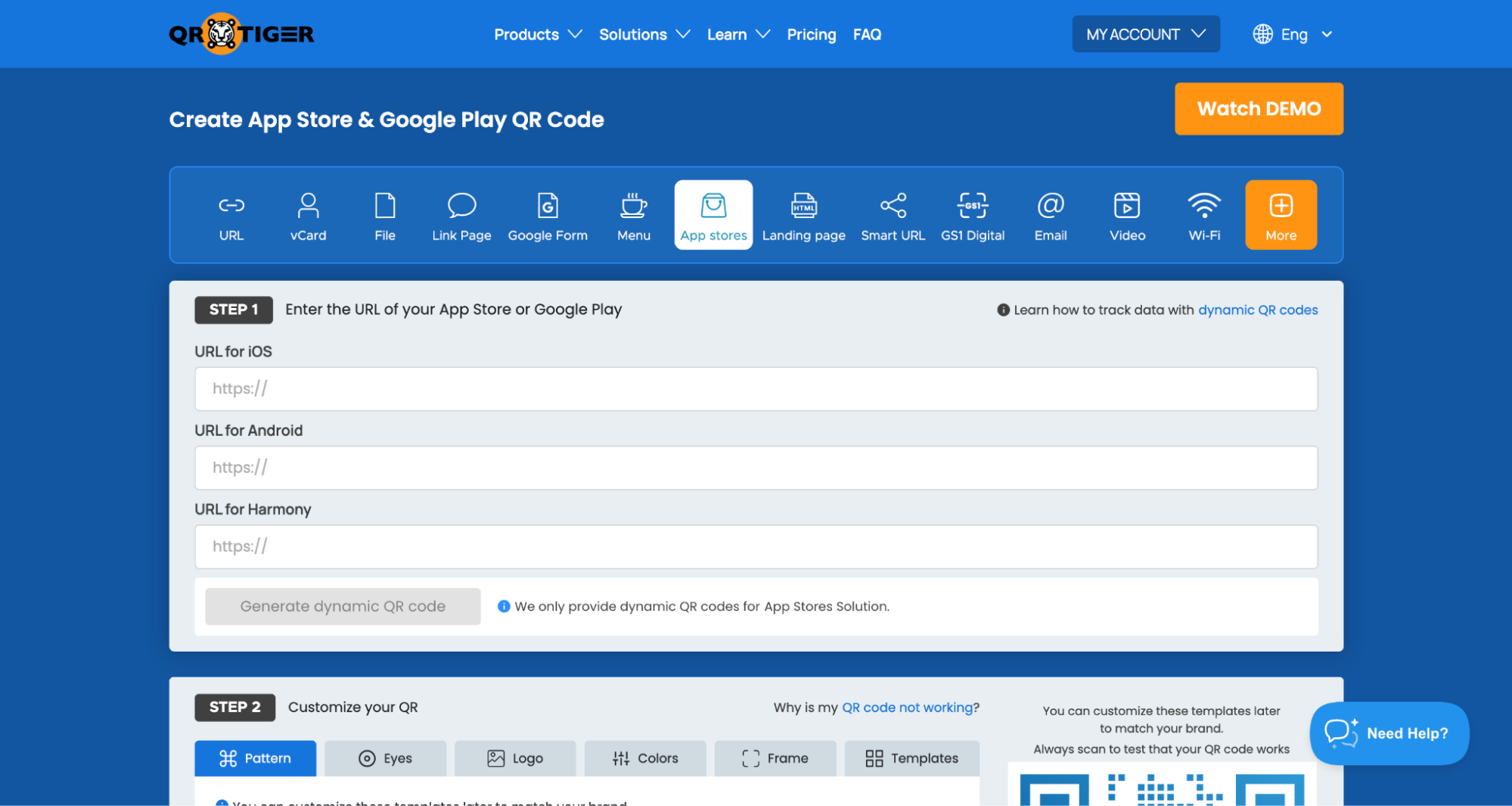Click the info icon near dynamic-only note

pos(504,606)
